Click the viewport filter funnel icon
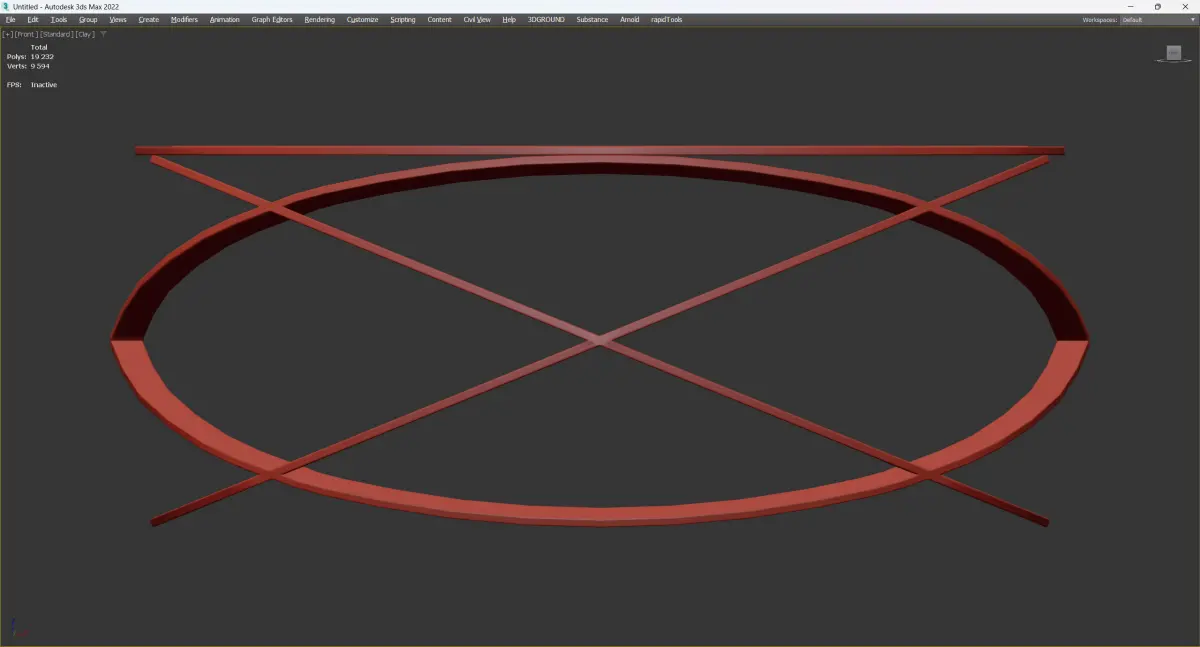 (103, 34)
